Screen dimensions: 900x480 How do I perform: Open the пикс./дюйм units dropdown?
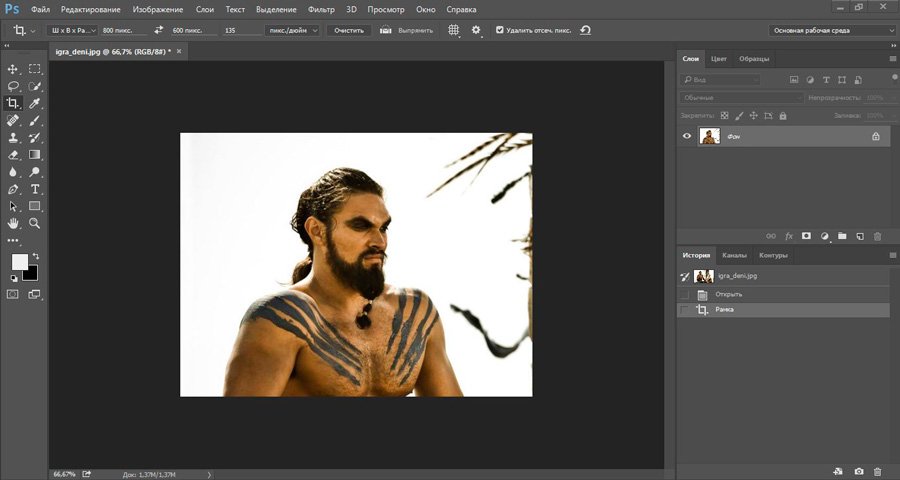click(x=292, y=30)
